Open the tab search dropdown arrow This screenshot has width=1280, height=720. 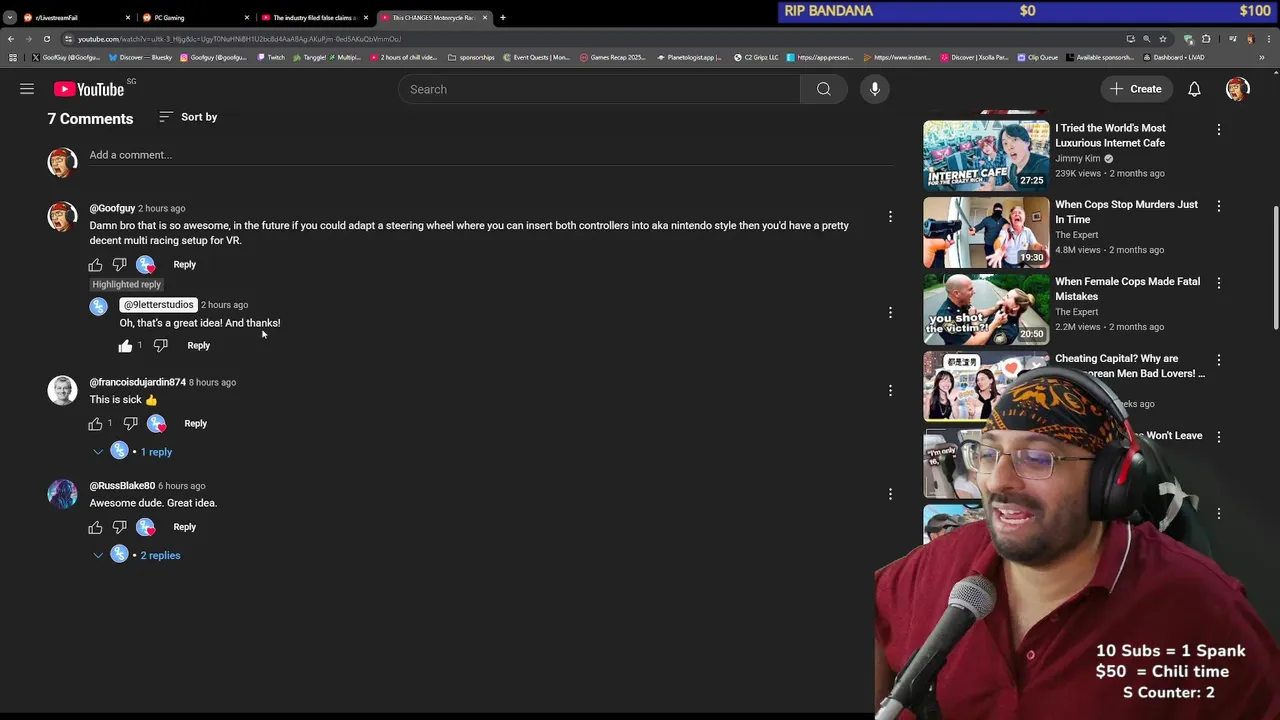[x=10, y=17]
